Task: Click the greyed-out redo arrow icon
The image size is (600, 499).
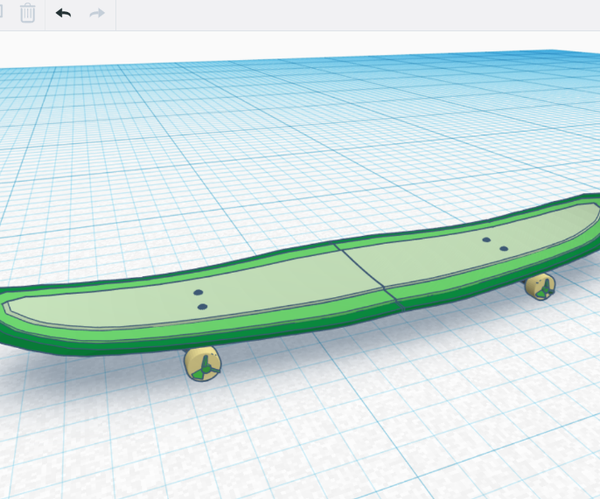Action: pyautogui.click(x=97, y=13)
